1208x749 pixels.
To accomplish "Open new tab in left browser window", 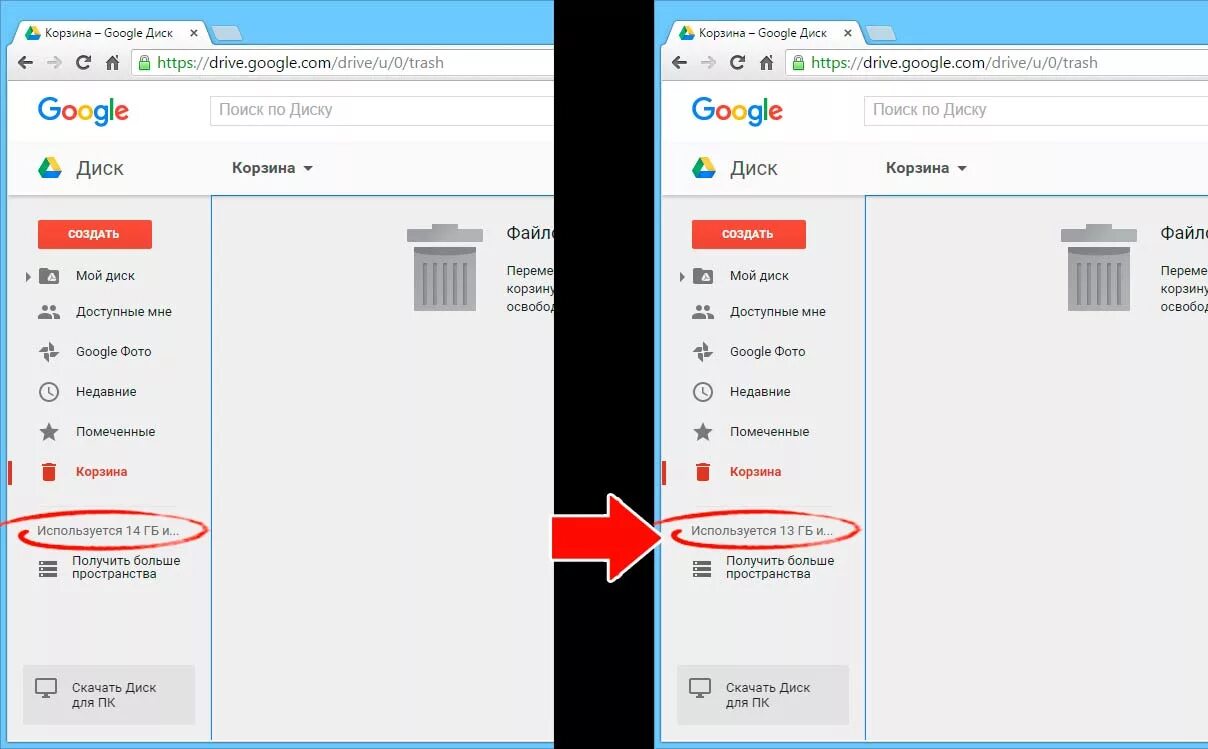I will pos(227,34).
